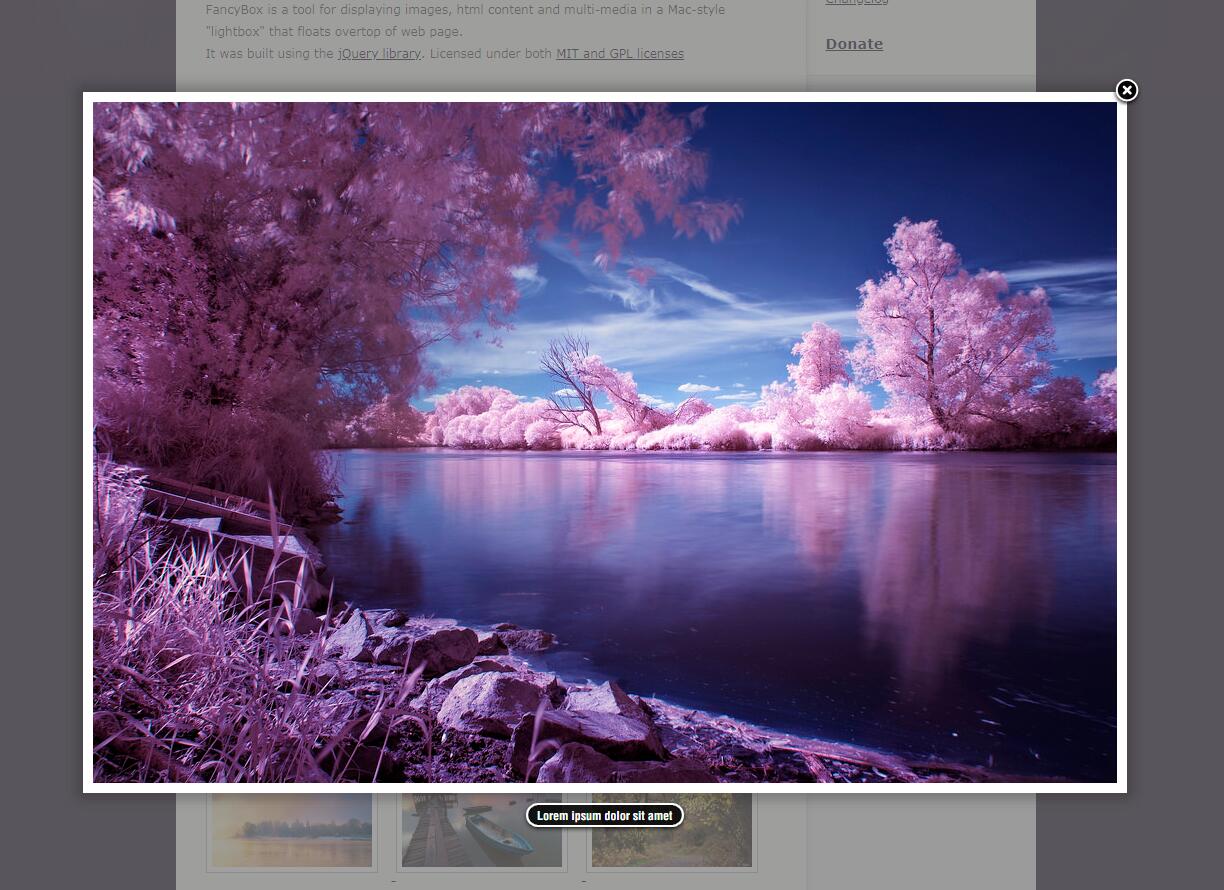Close the lightbox with the X icon

pos(1126,91)
